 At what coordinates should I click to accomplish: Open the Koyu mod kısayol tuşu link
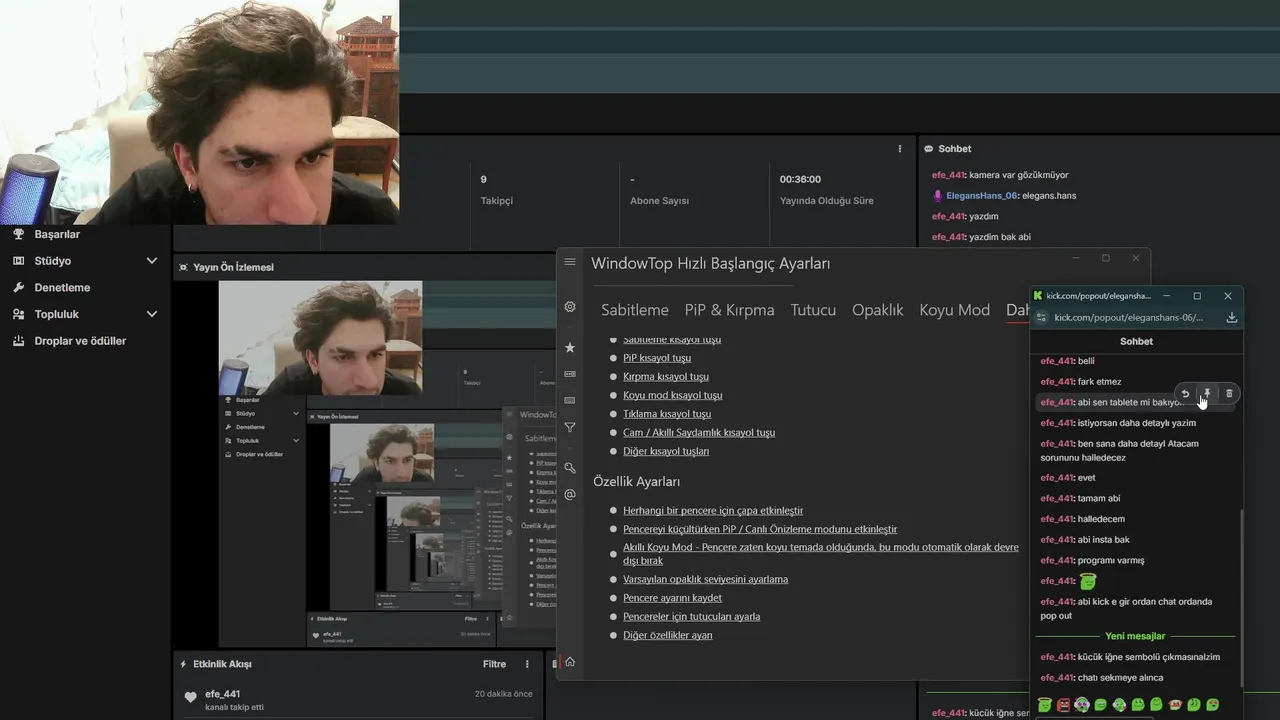pos(673,395)
